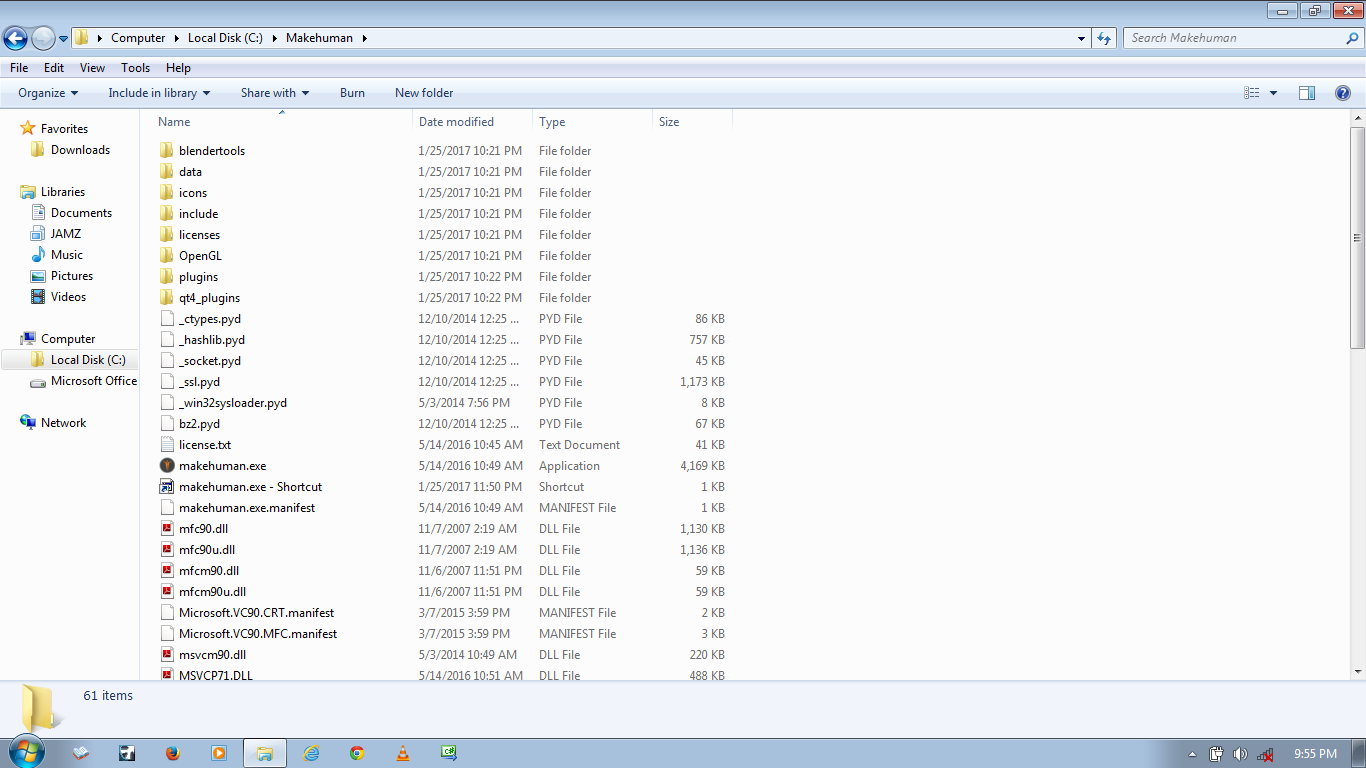Open Firefox from the taskbar
Screen dimensions: 1366x768
(x=172, y=753)
